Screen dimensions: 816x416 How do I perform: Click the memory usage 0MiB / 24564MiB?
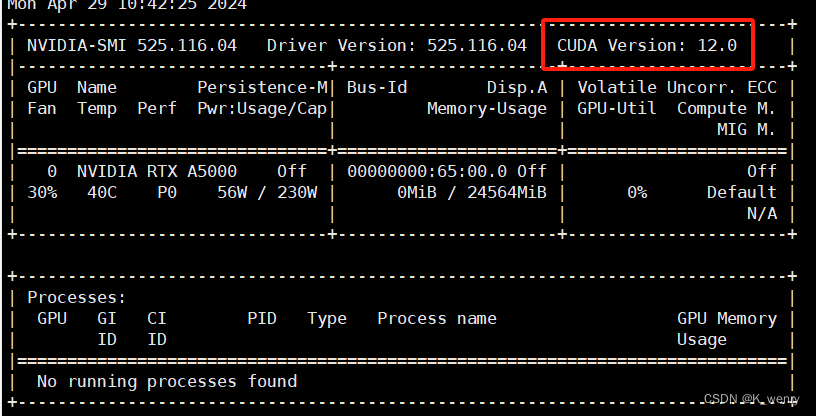471,192
